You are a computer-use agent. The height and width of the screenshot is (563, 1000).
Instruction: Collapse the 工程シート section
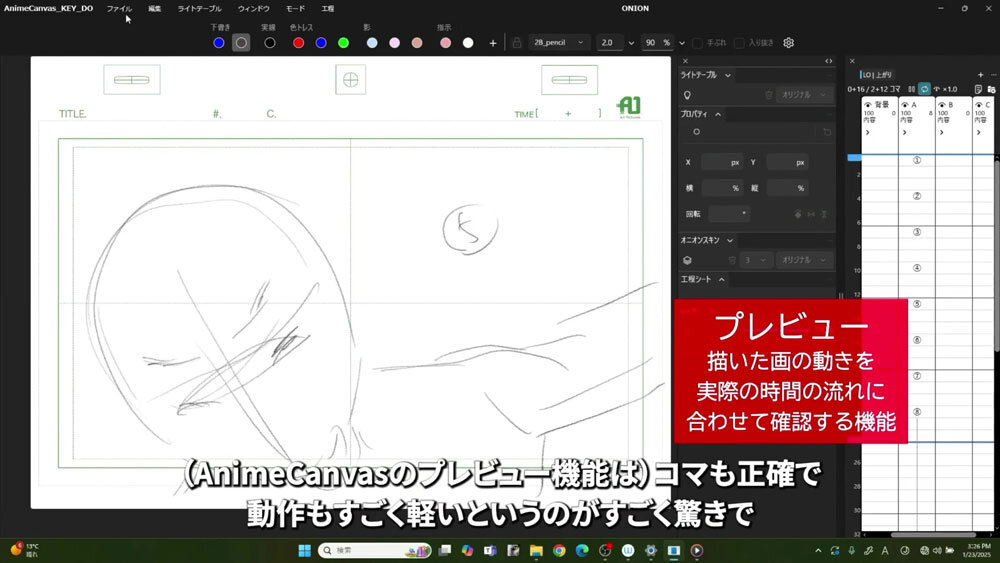(x=721, y=279)
